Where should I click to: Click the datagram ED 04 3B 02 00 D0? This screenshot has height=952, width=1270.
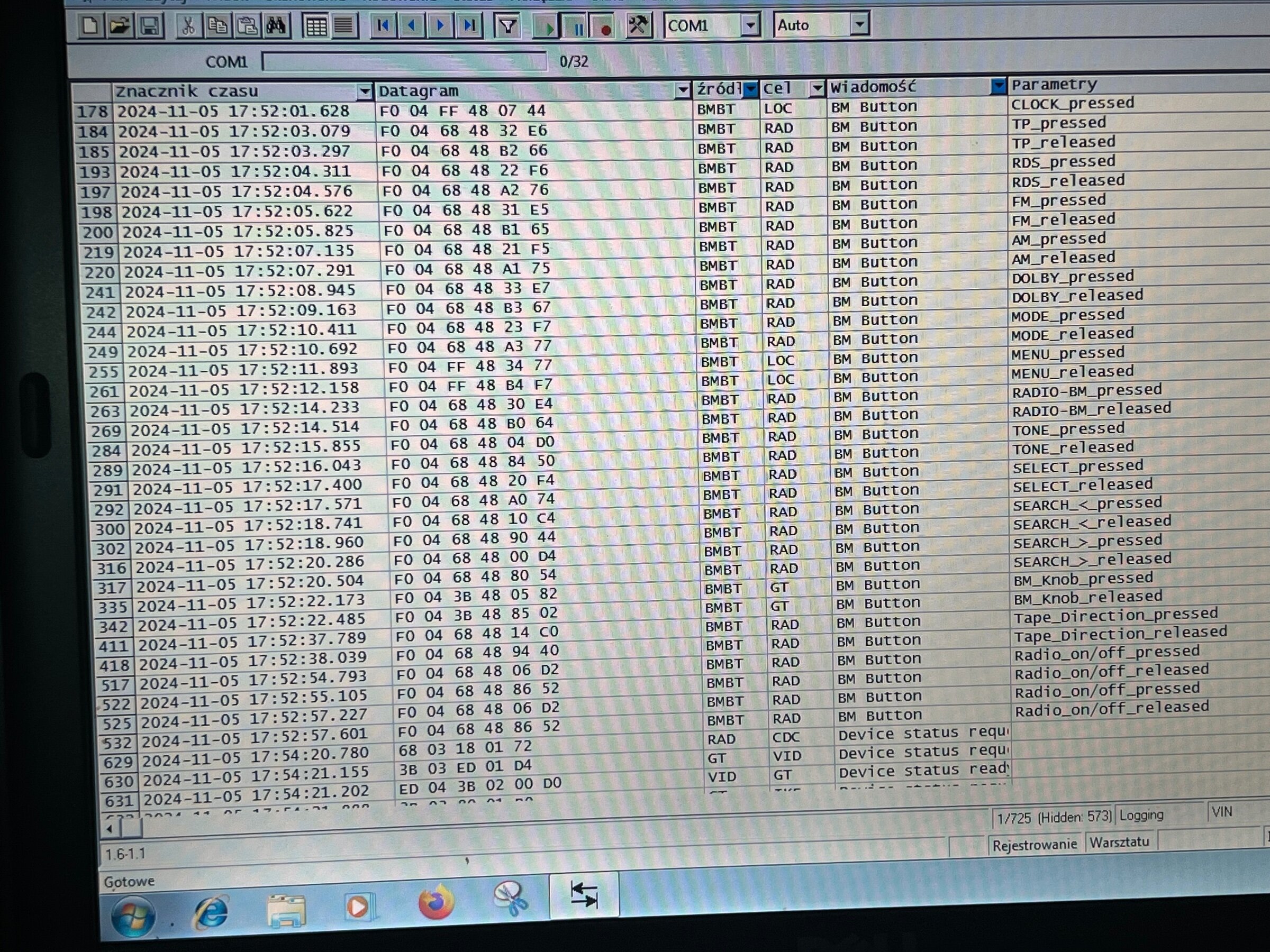pyautogui.click(x=479, y=785)
